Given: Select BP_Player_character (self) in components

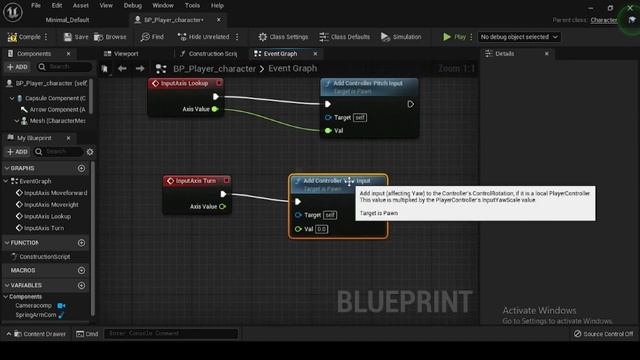Looking at the screenshot, I should 47,84.
